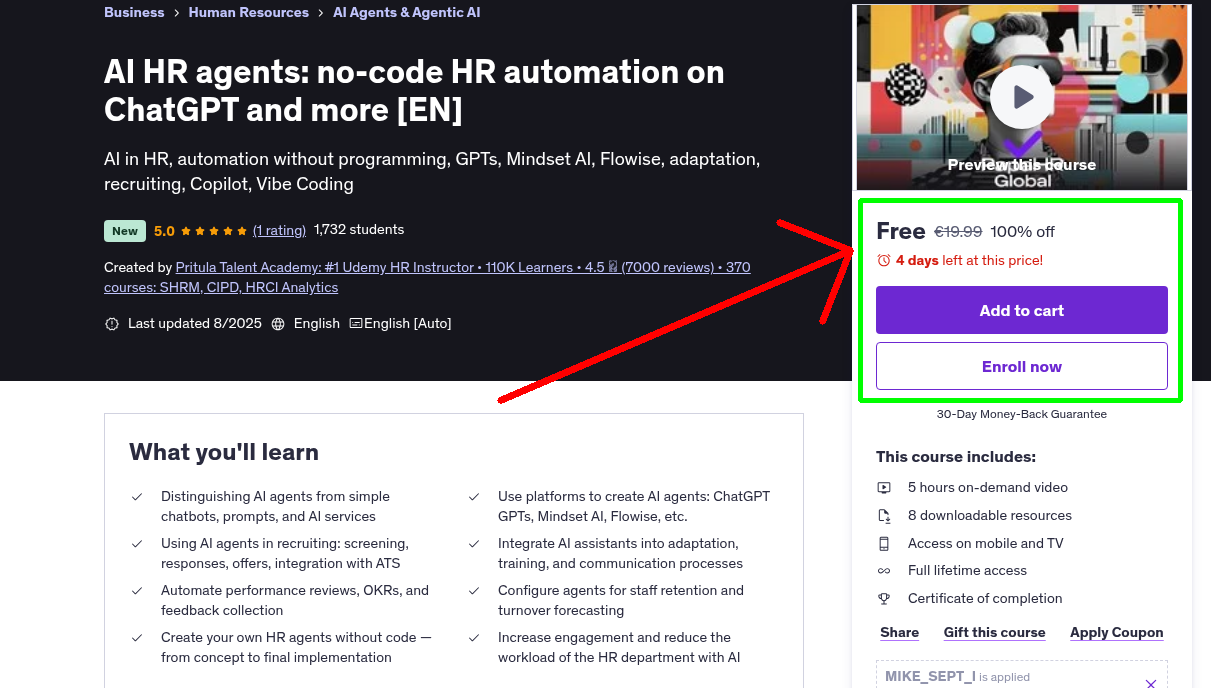Click checkmark beside Use platforms to create AI agents

[474, 496]
